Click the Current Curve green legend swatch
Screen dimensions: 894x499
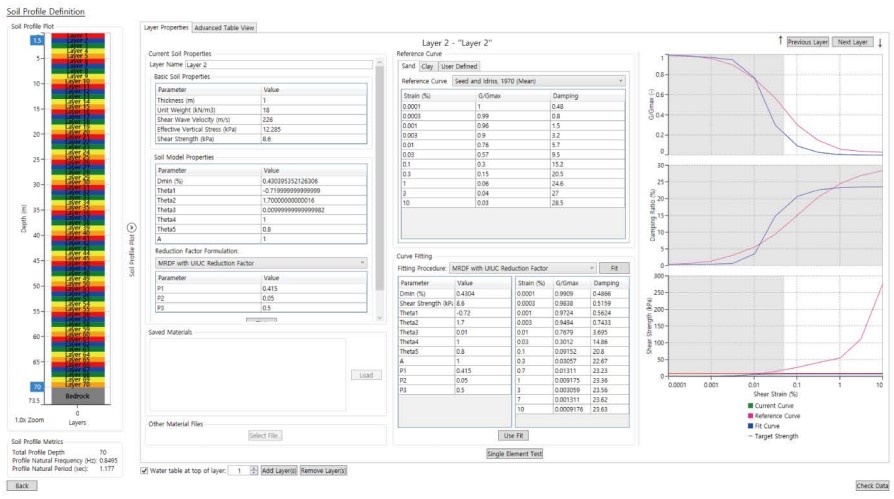(x=750, y=405)
